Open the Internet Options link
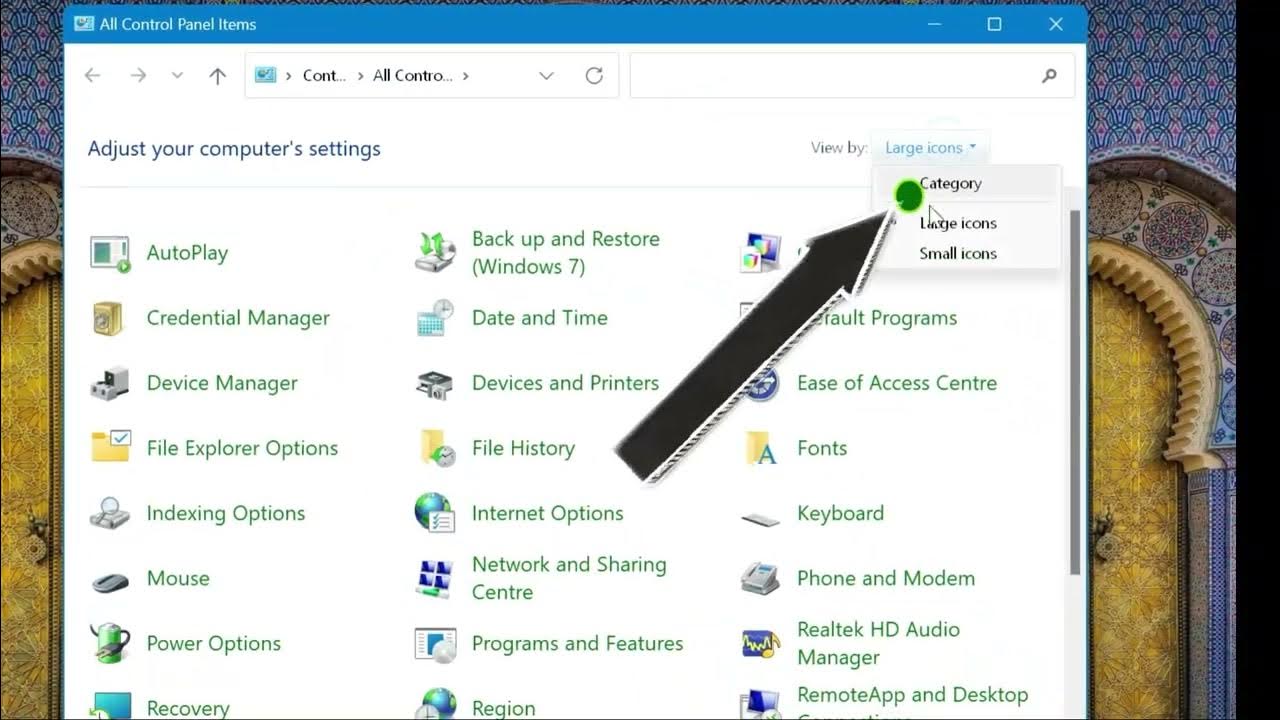Image resolution: width=1280 pixels, height=720 pixels. tap(548, 513)
